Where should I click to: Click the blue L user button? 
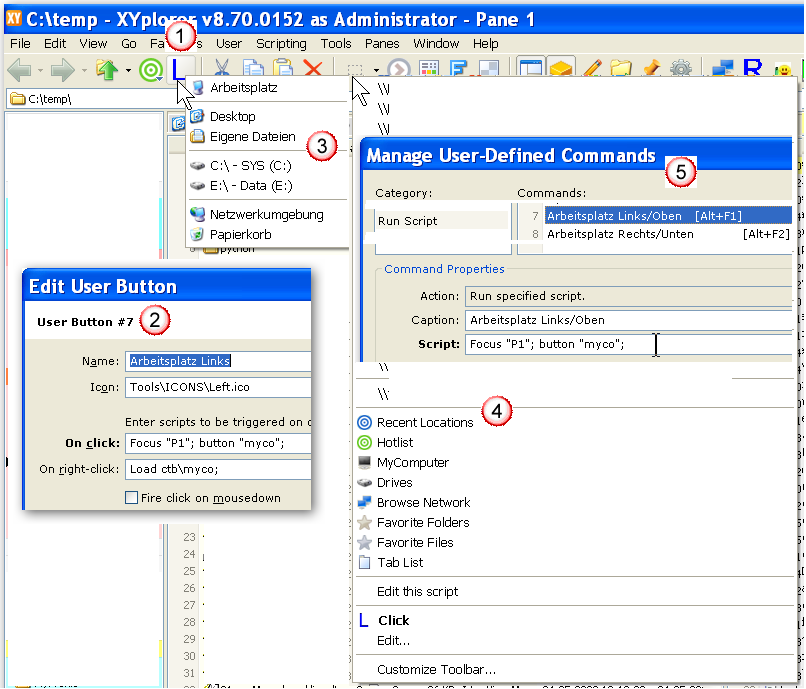click(179, 69)
